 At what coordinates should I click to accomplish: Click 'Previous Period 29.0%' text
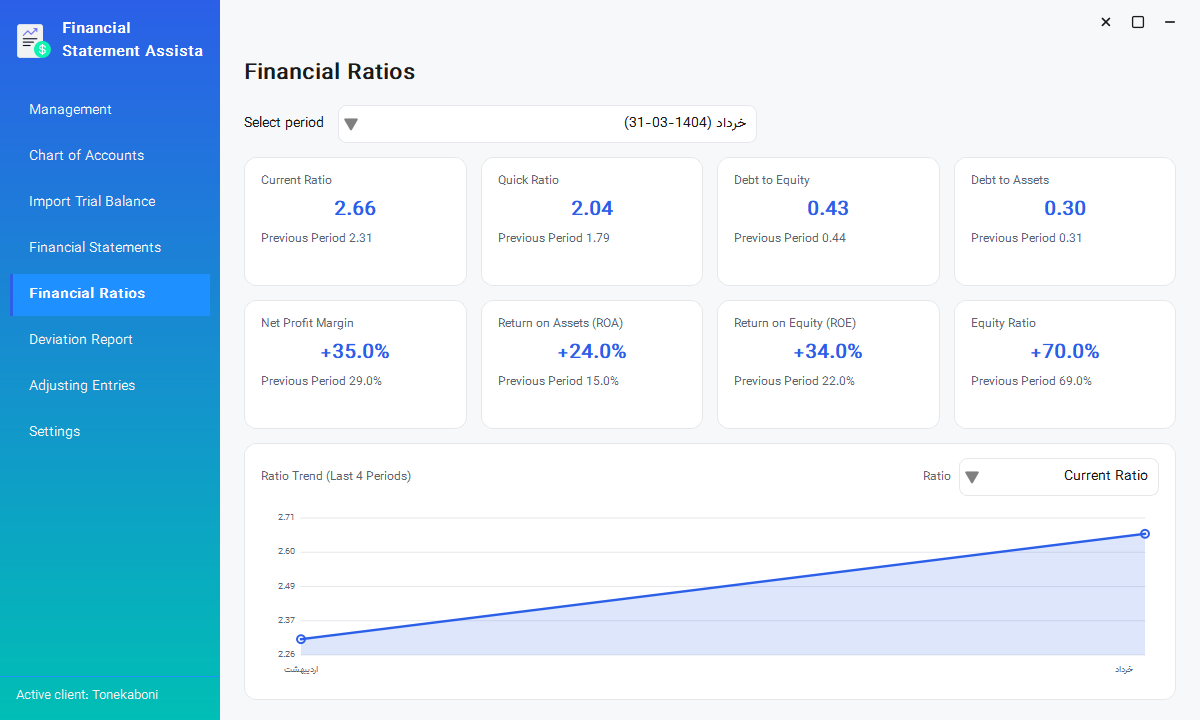click(x=321, y=381)
